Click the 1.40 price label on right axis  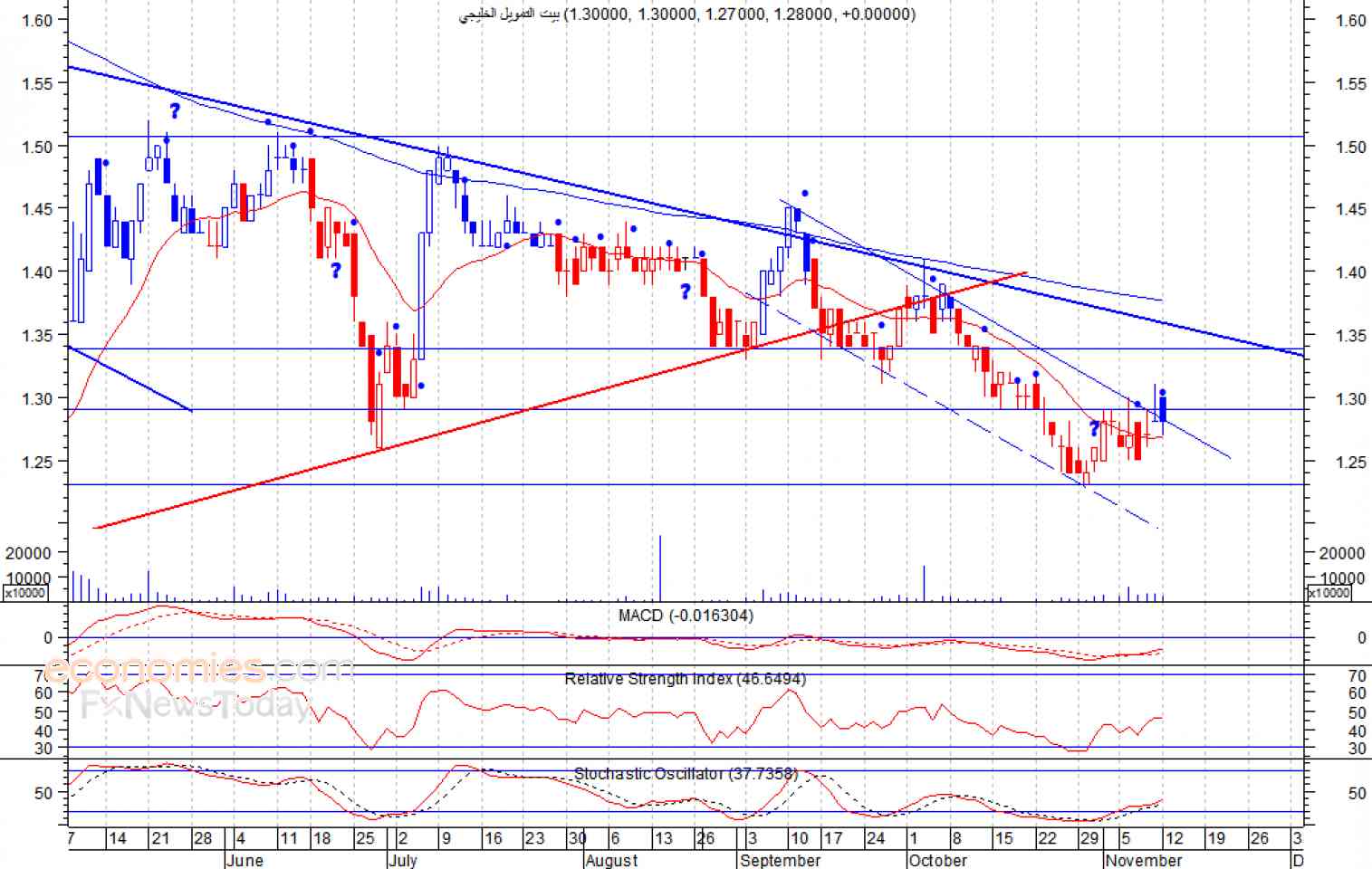click(1351, 272)
